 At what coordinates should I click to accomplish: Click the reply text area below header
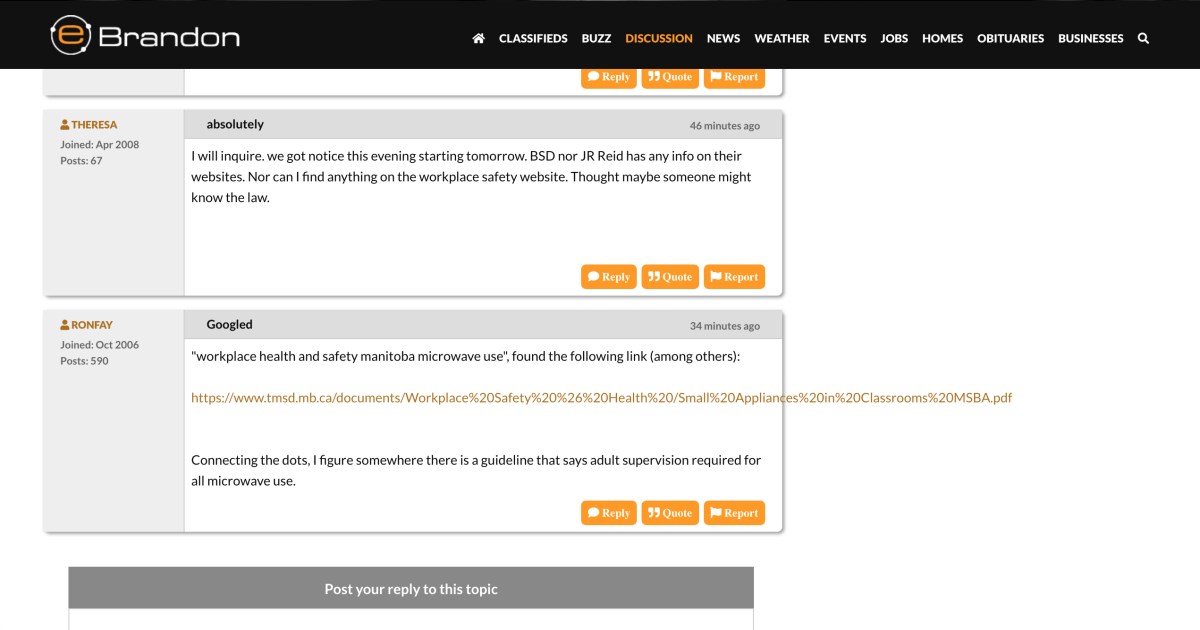pos(410,620)
